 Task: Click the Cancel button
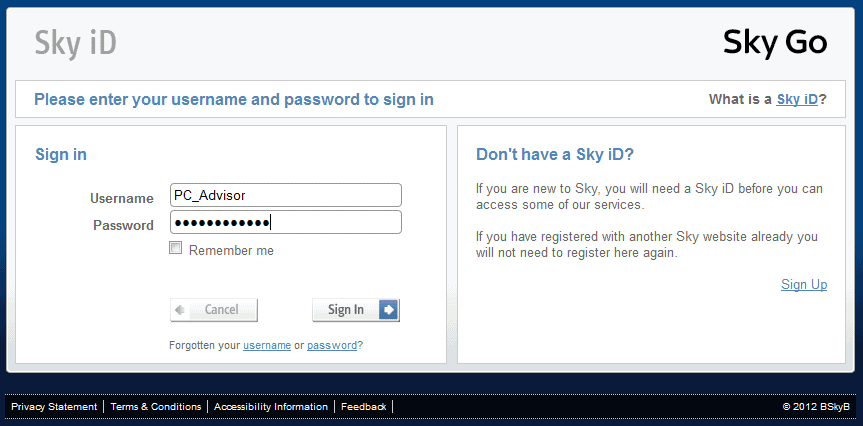point(214,310)
